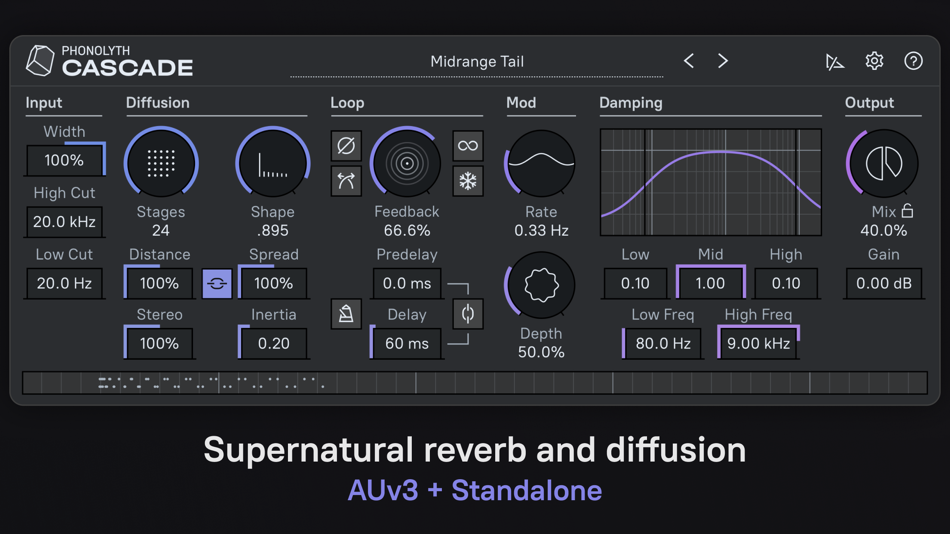
Task: Toggle the metronome tempo sync for Delay
Action: coord(346,313)
